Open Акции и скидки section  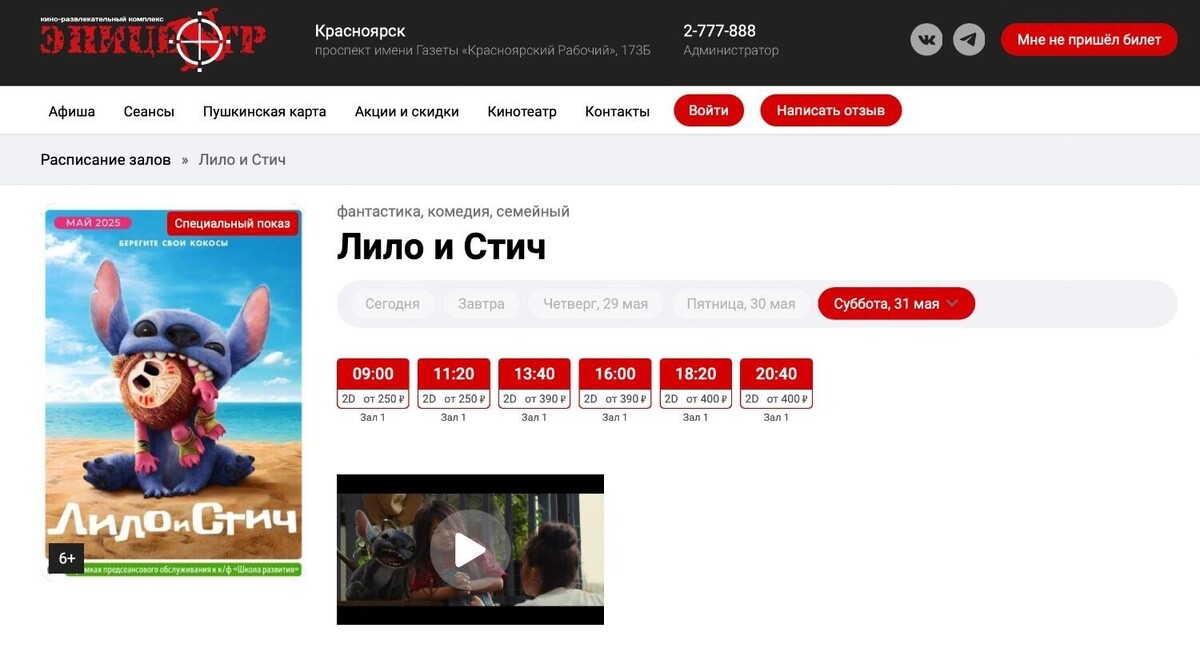405,111
